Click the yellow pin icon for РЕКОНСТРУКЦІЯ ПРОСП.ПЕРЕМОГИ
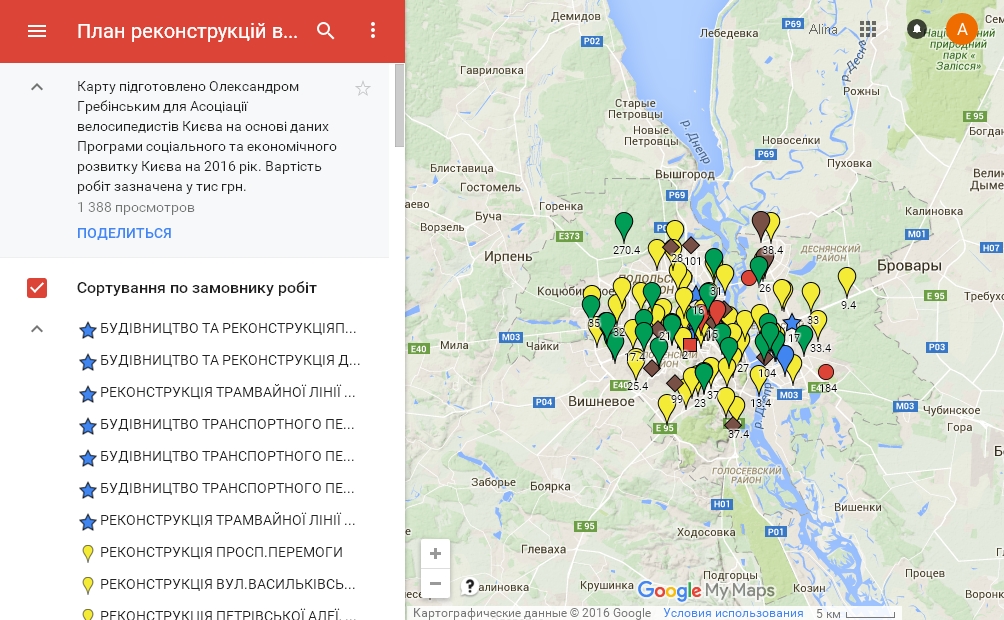The image size is (1004, 620). [89, 553]
